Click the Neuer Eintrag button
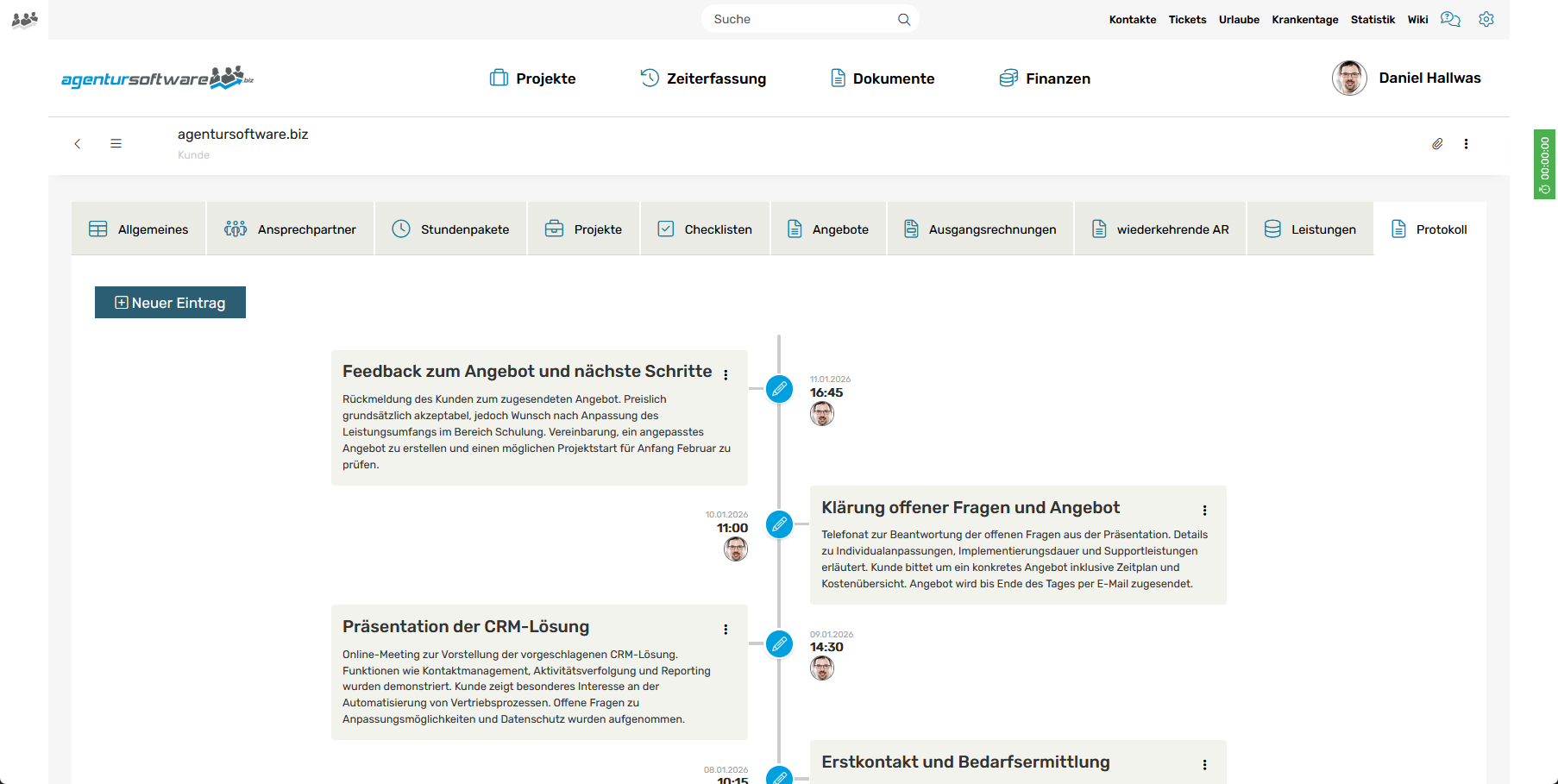1558x784 pixels. pyautogui.click(x=170, y=302)
